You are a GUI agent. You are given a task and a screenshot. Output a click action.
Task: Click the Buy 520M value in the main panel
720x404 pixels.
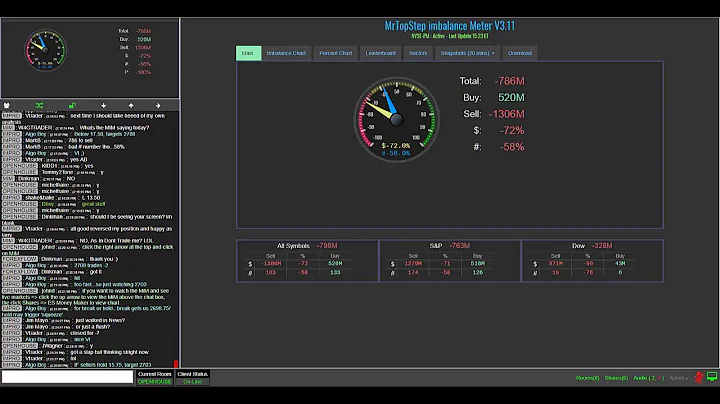511,98
